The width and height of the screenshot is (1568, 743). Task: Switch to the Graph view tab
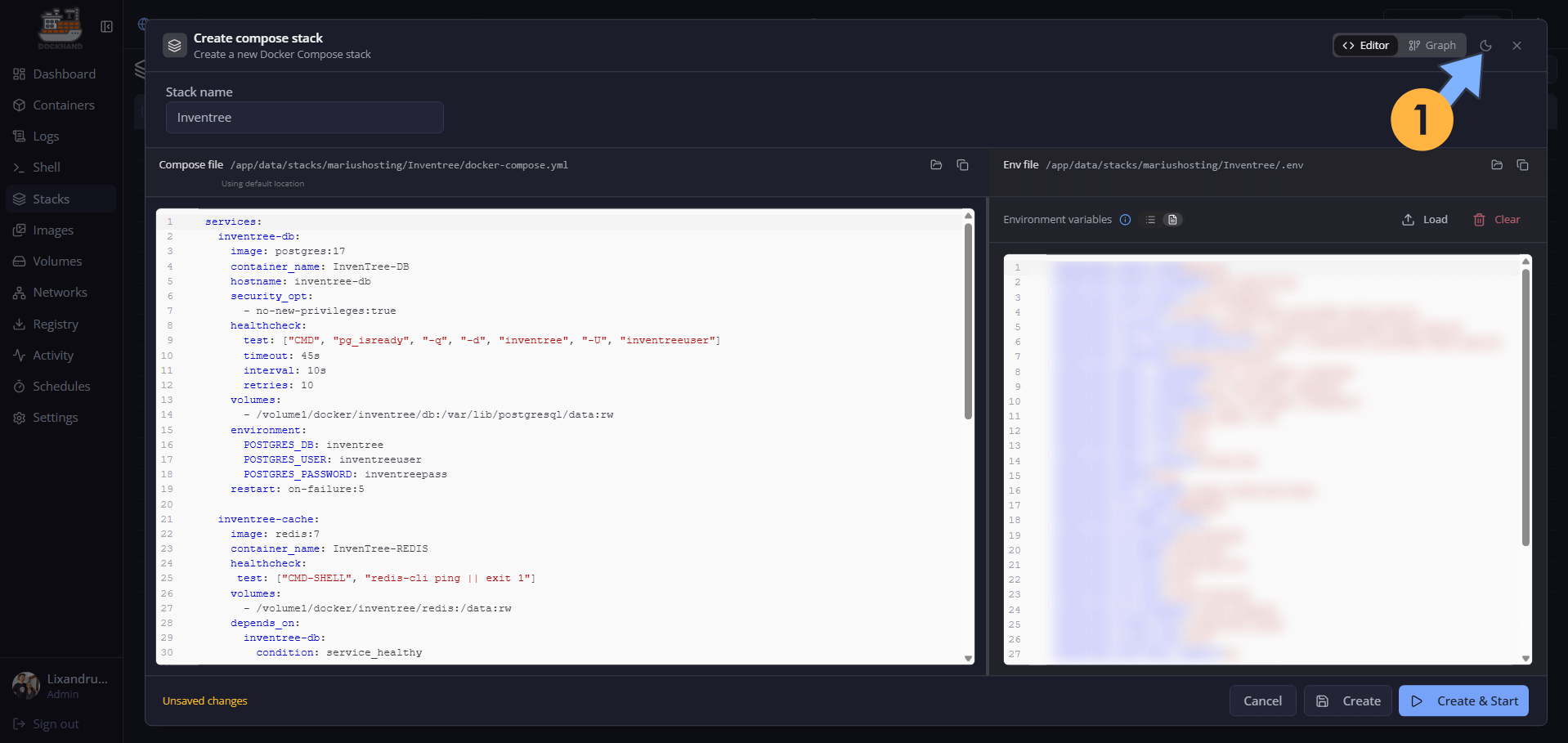click(x=1432, y=46)
